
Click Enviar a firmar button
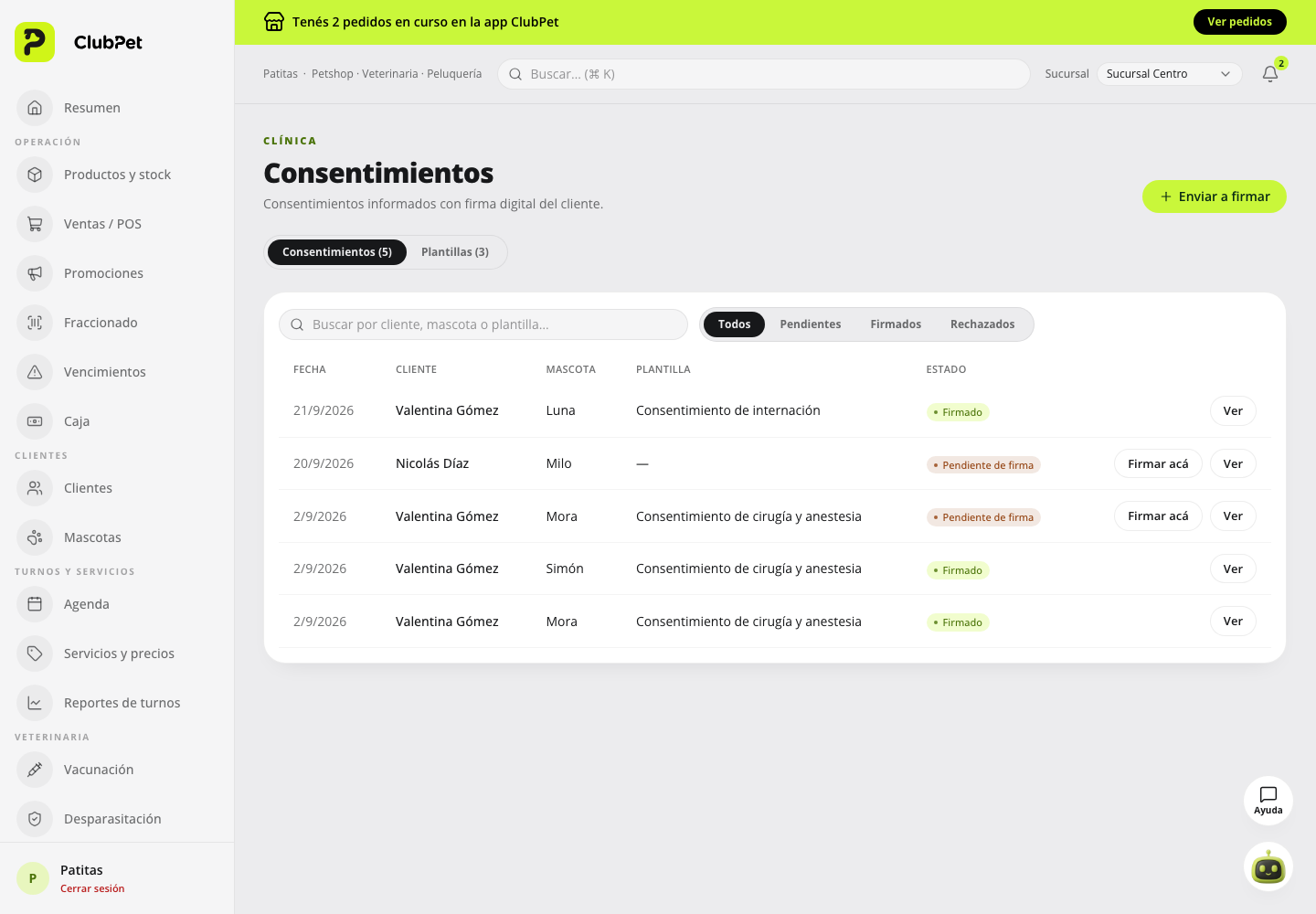(1215, 197)
